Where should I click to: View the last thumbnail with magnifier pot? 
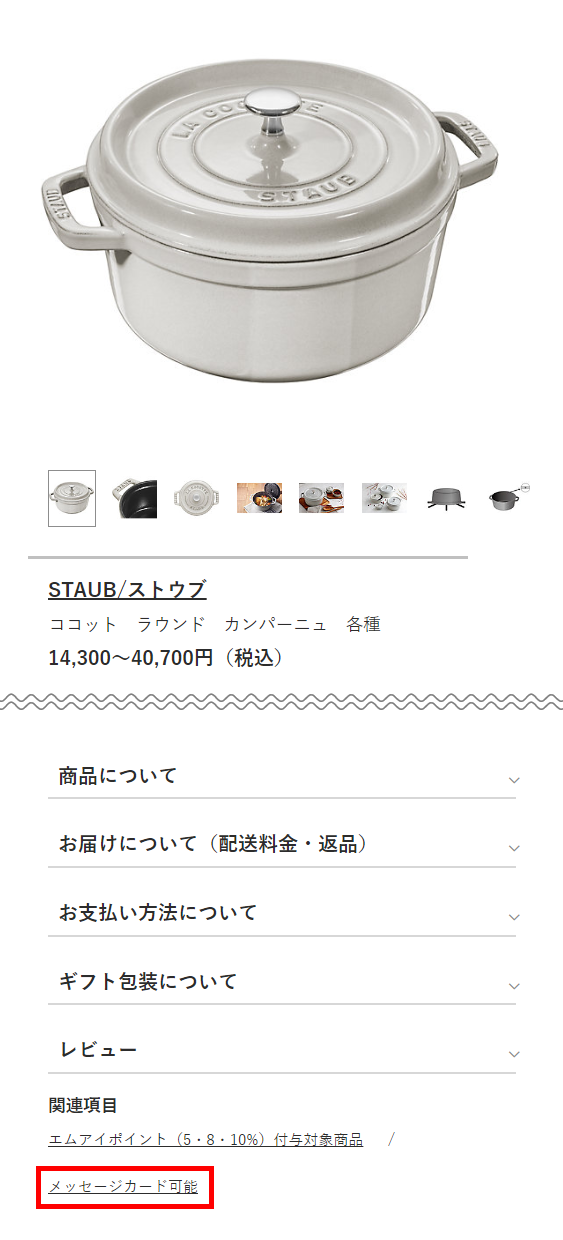tap(509, 498)
